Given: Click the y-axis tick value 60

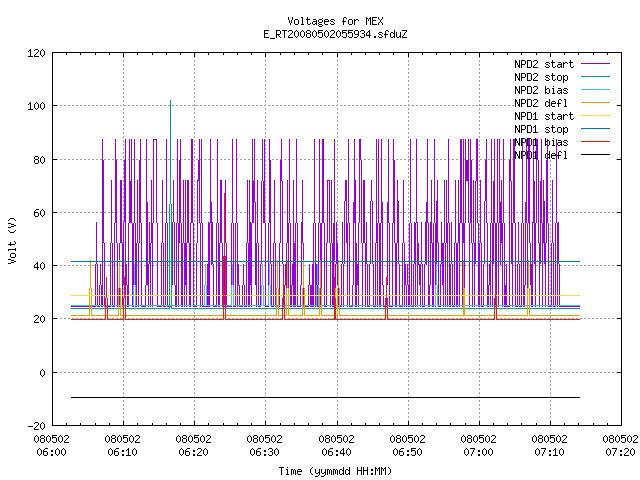Looking at the screenshot, I should click(x=39, y=213).
